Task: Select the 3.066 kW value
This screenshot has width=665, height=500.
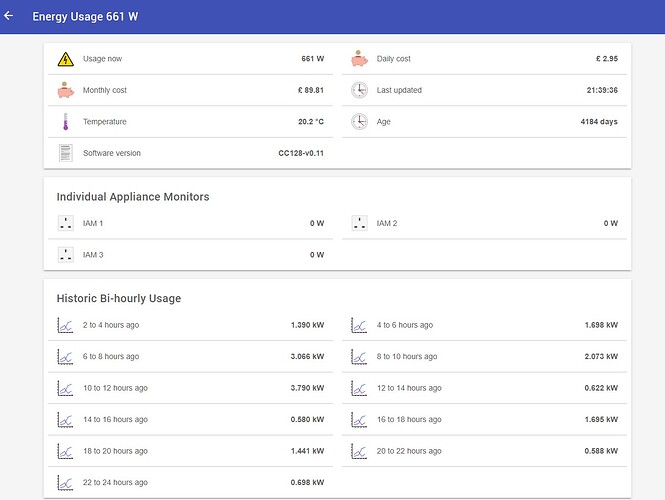Action: pos(307,357)
